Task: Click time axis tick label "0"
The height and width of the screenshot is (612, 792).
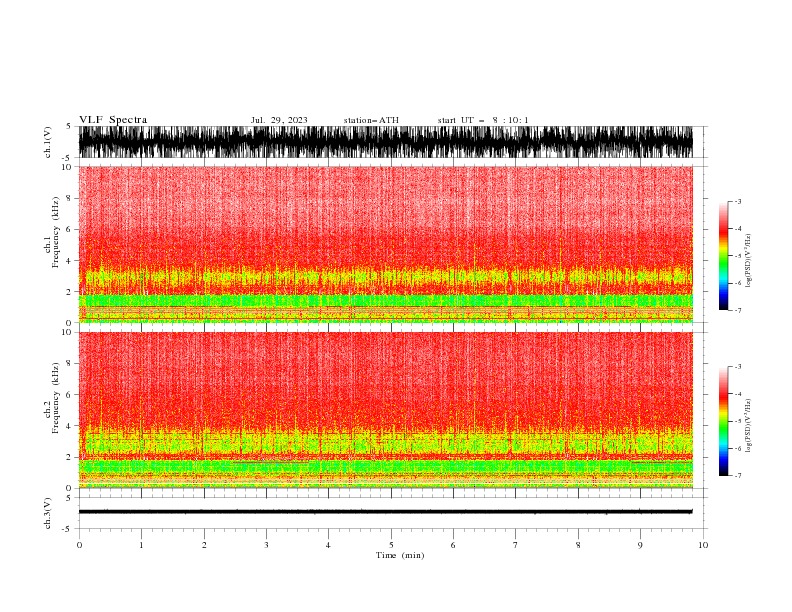Action: tap(79, 545)
